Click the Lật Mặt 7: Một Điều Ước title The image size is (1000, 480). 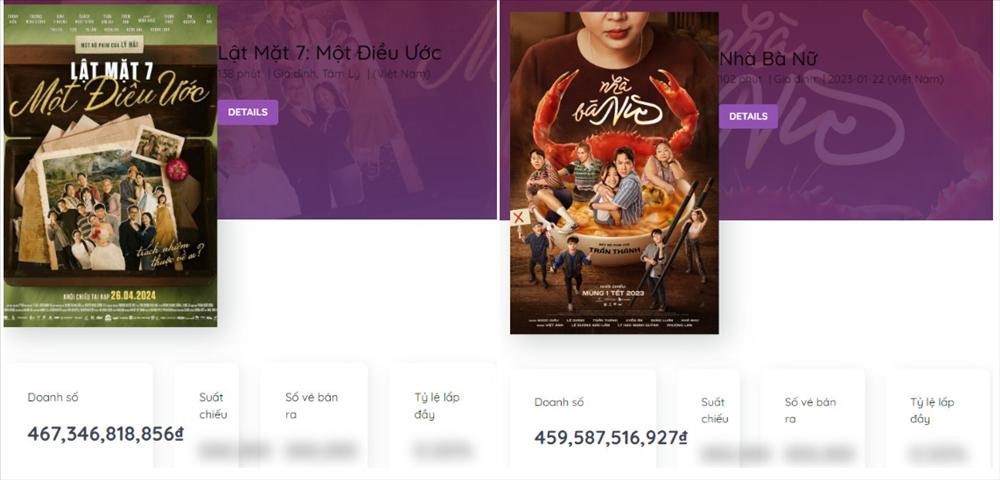pyautogui.click(x=329, y=52)
